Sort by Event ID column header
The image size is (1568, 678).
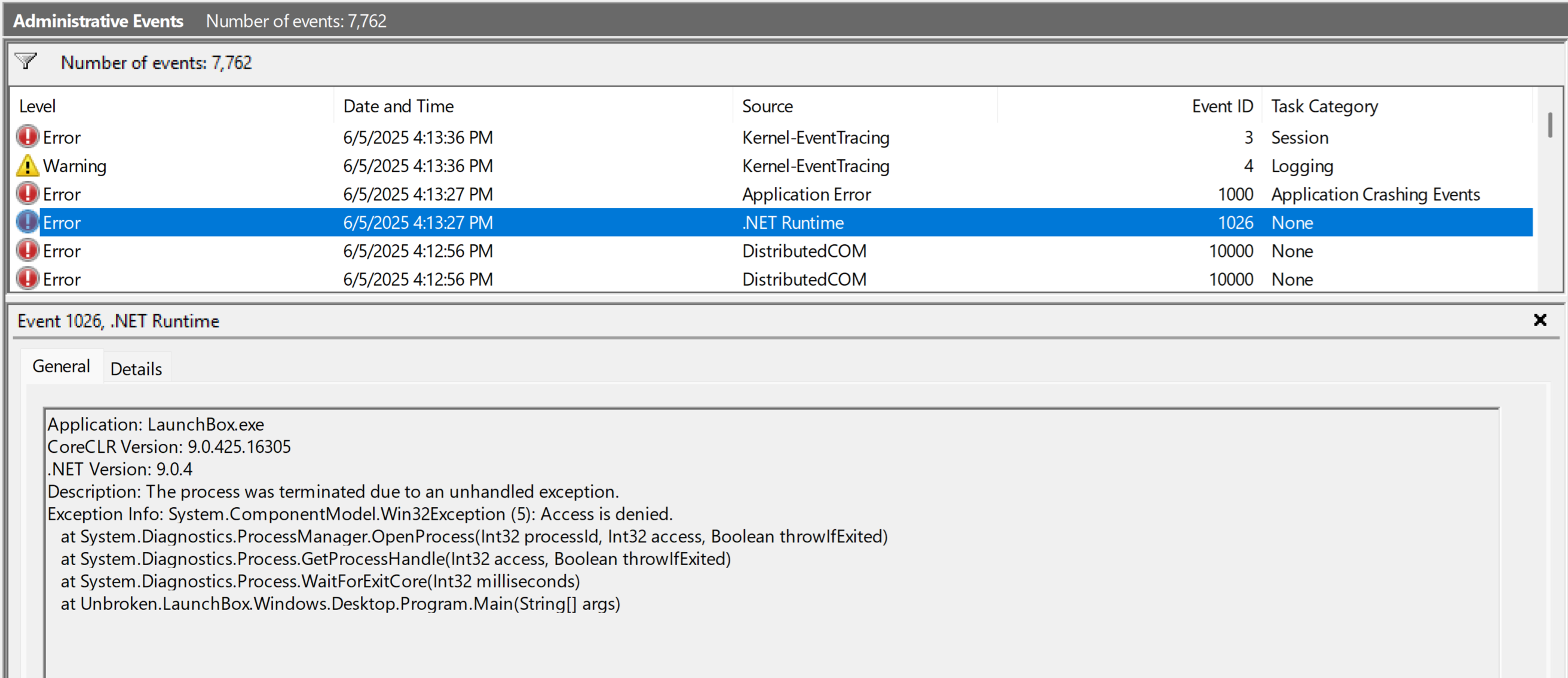click(1221, 106)
